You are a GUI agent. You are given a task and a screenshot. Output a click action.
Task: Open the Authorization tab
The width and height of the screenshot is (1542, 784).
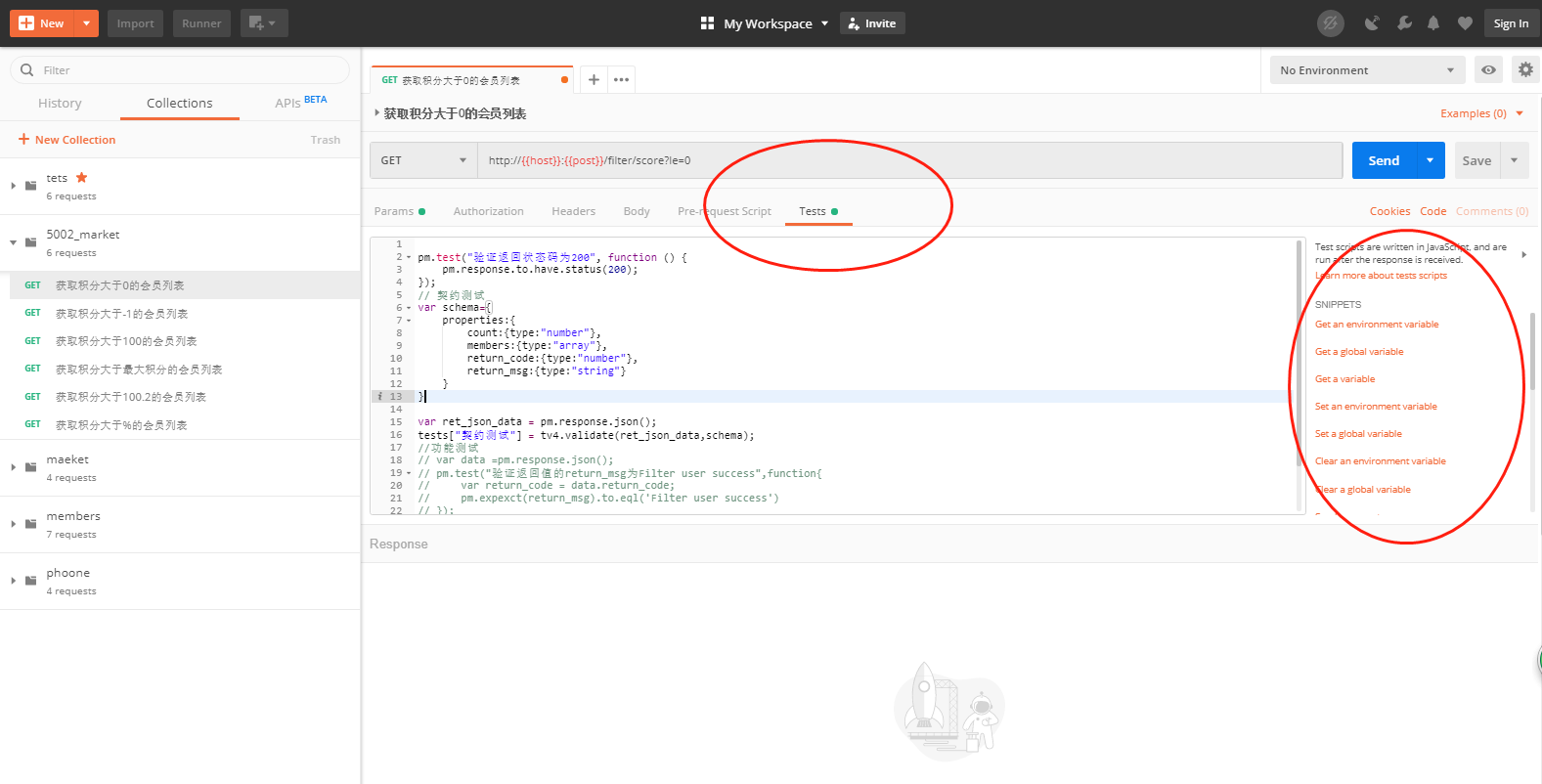click(488, 211)
